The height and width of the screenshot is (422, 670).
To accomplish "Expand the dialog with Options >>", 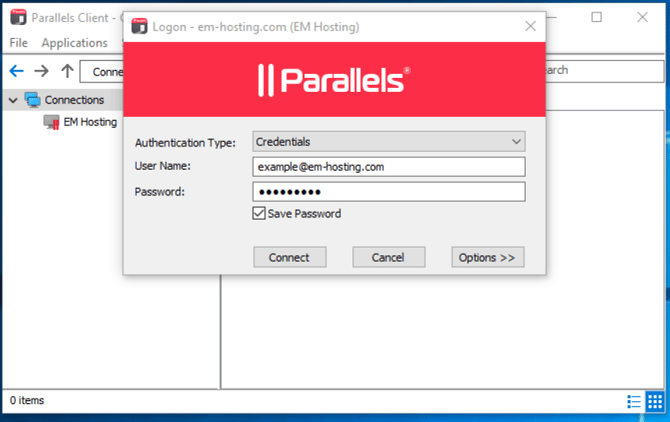I will click(x=487, y=257).
